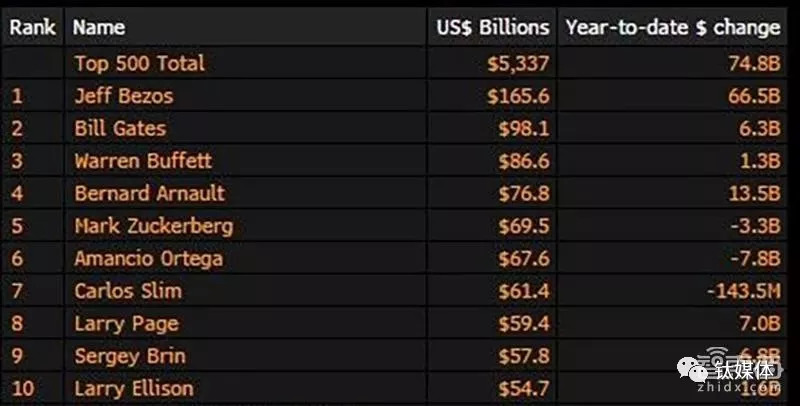Sort by the Name column header
800x406 pixels.
click(x=98, y=28)
